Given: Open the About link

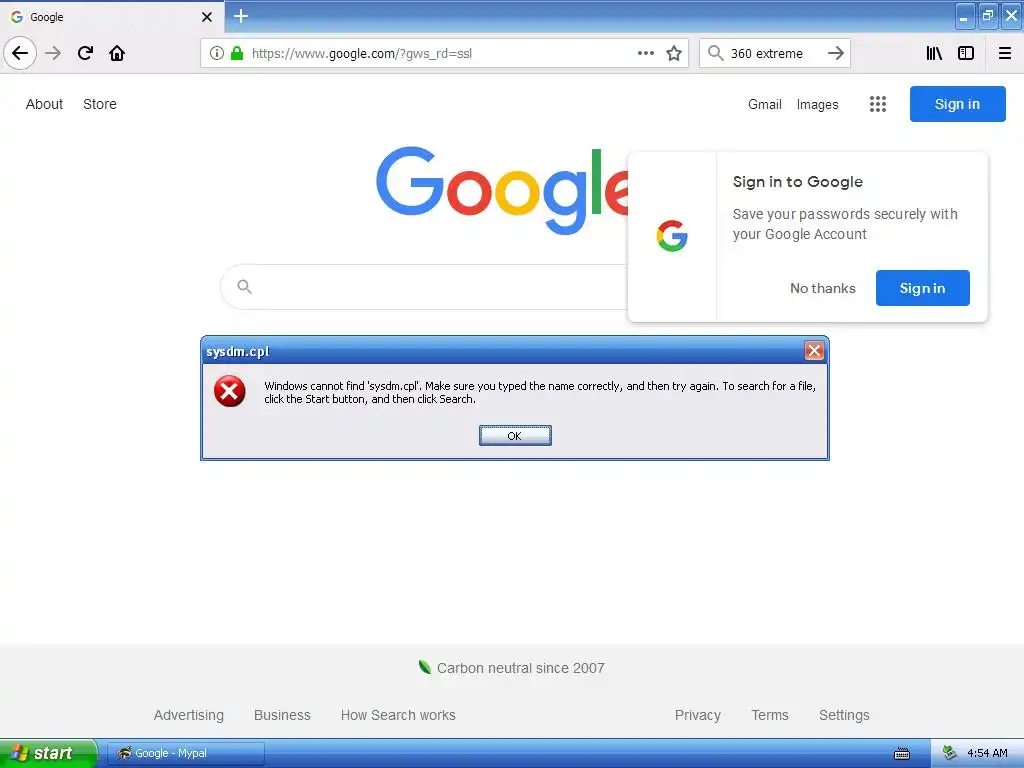Looking at the screenshot, I should pyautogui.click(x=44, y=104).
